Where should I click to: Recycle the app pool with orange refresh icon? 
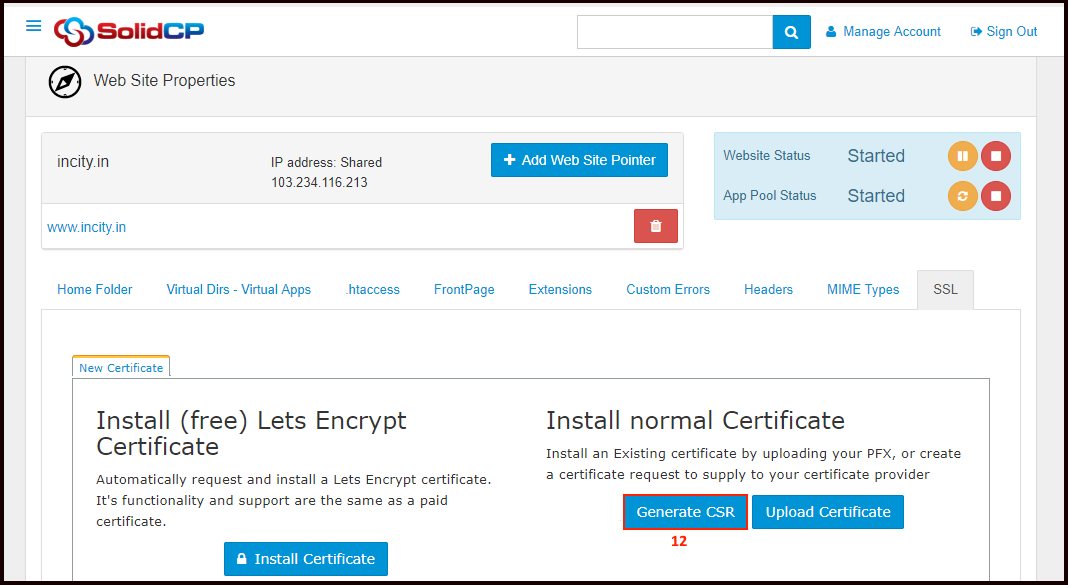[962, 196]
